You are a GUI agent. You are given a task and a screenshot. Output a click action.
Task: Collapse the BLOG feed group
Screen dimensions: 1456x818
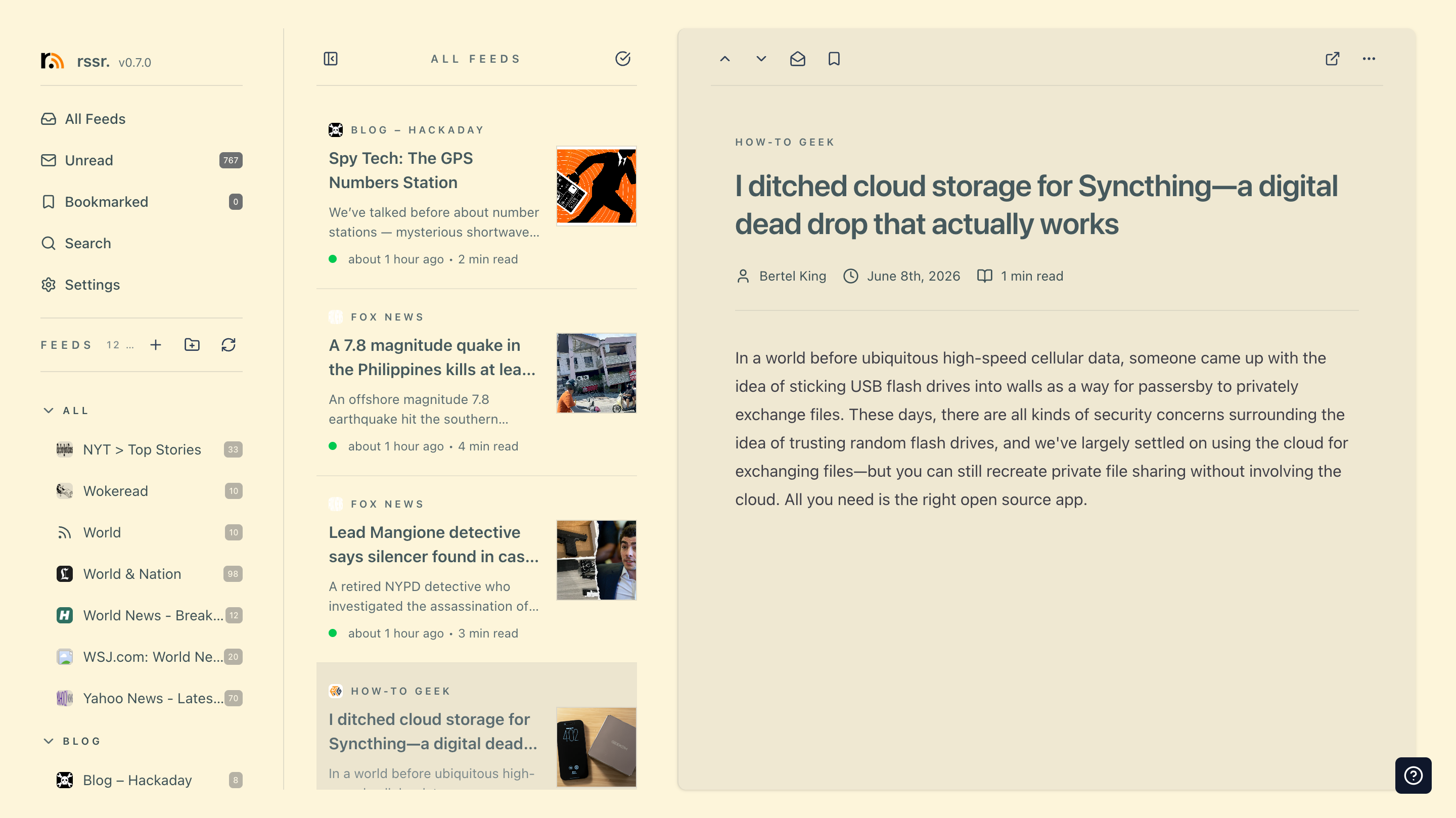click(49, 741)
